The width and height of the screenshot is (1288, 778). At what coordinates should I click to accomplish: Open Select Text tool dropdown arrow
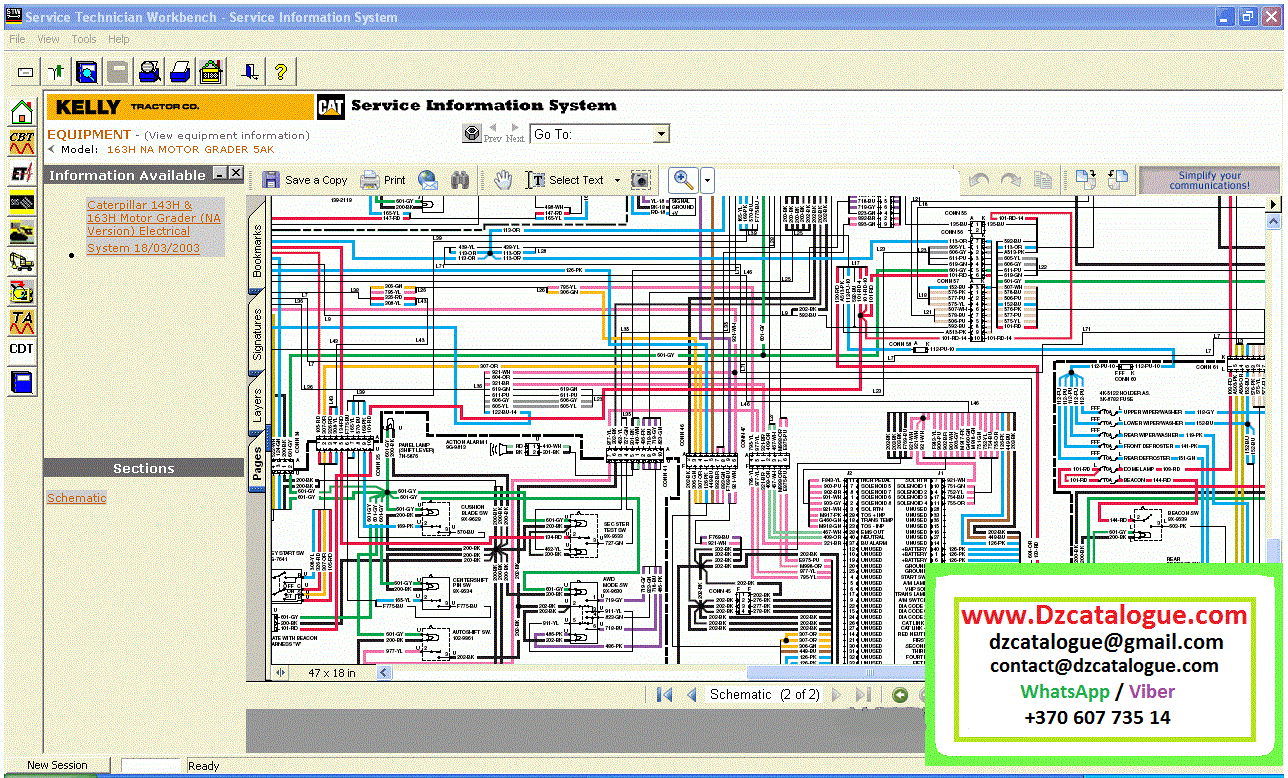point(617,181)
